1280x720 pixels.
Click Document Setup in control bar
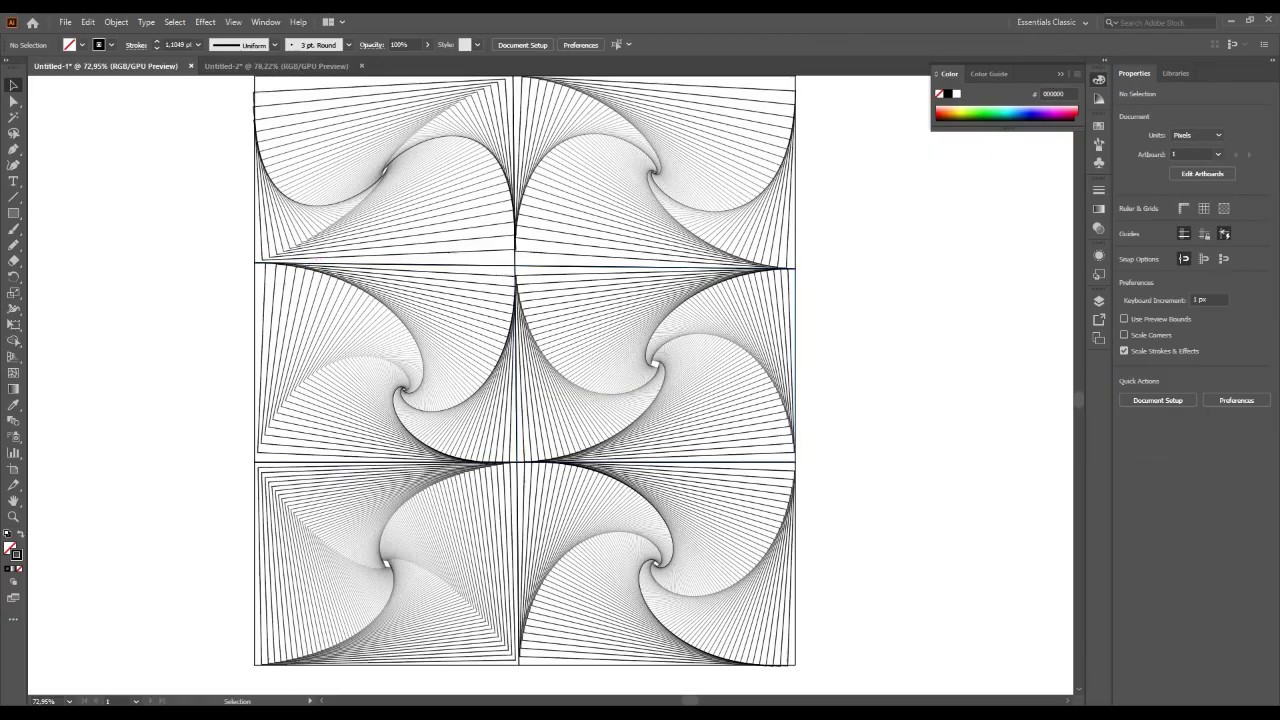click(522, 45)
